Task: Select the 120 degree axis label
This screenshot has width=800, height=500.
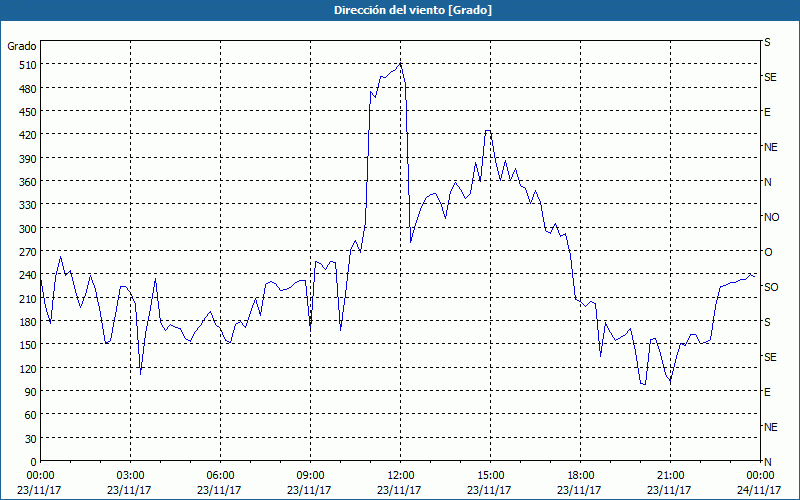Action: coord(28,368)
